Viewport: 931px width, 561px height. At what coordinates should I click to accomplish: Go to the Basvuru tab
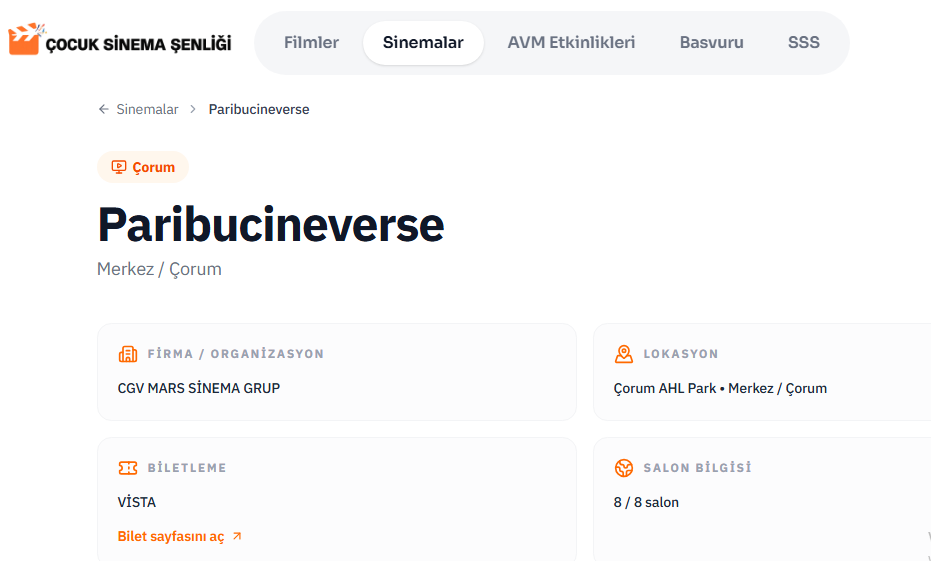tap(711, 43)
